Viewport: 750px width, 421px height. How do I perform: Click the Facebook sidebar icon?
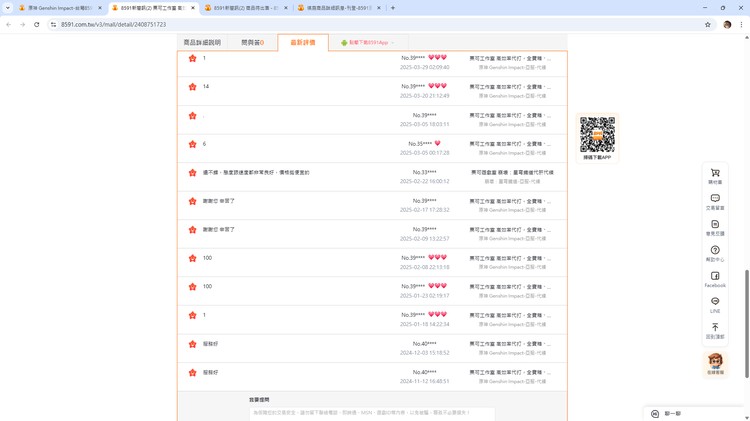click(x=715, y=279)
